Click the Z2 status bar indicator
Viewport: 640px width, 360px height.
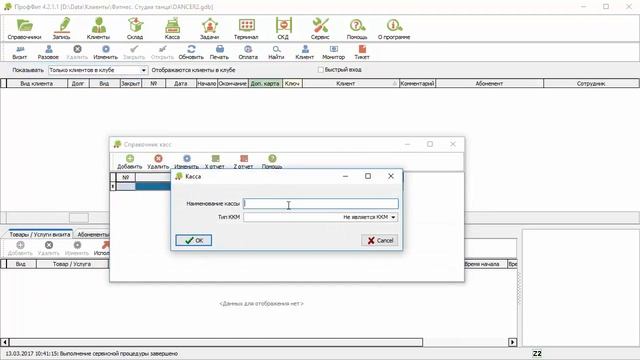click(537, 353)
